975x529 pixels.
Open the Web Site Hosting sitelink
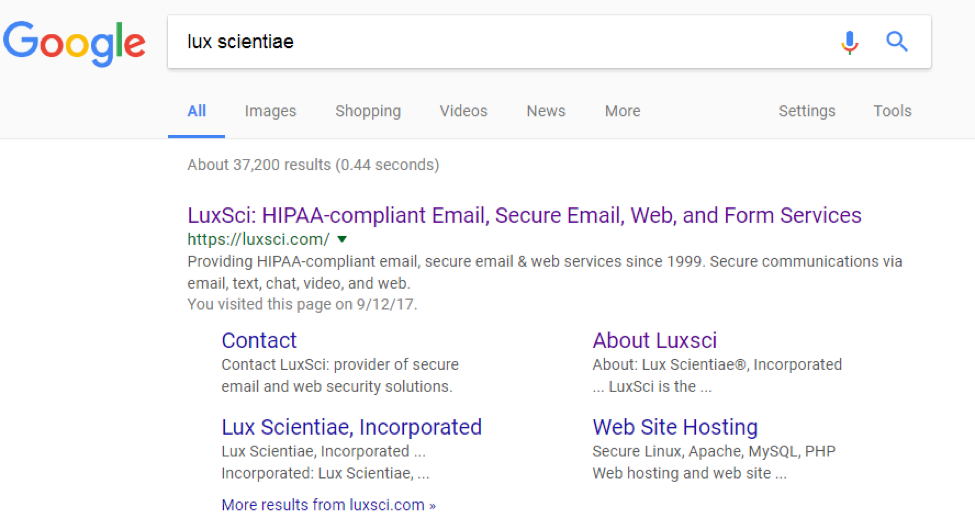point(675,427)
